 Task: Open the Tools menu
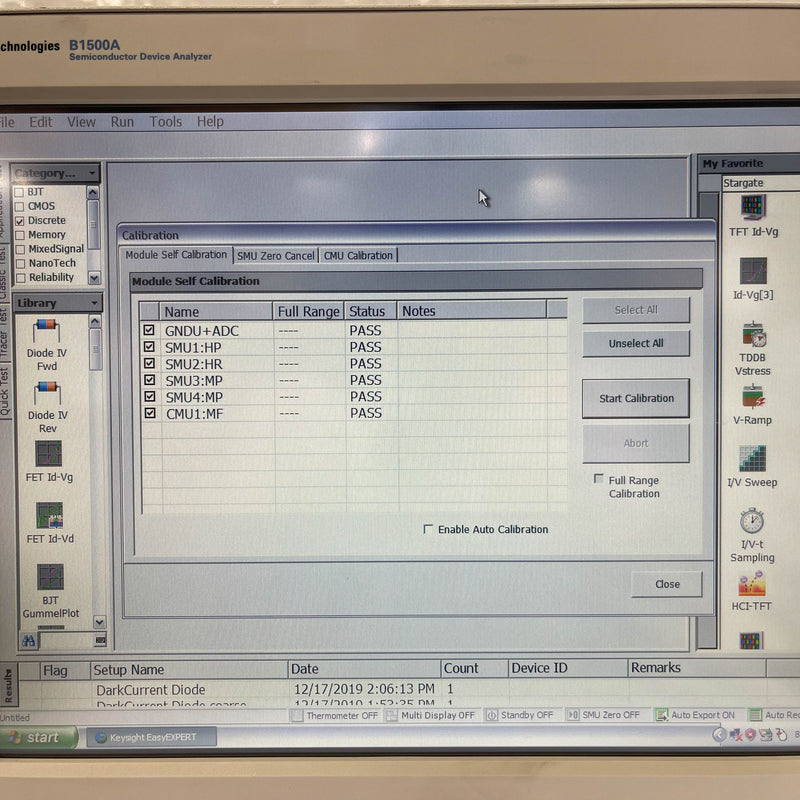click(x=164, y=121)
